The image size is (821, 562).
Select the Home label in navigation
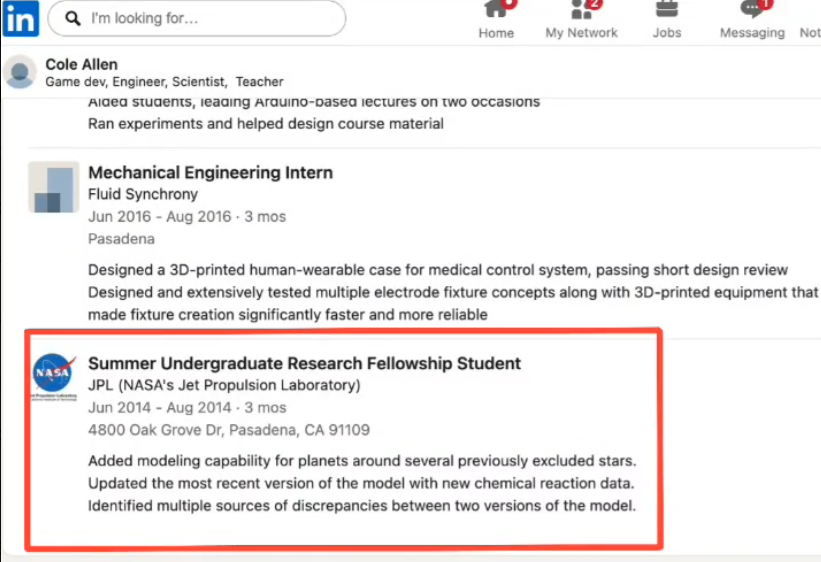point(496,33)
